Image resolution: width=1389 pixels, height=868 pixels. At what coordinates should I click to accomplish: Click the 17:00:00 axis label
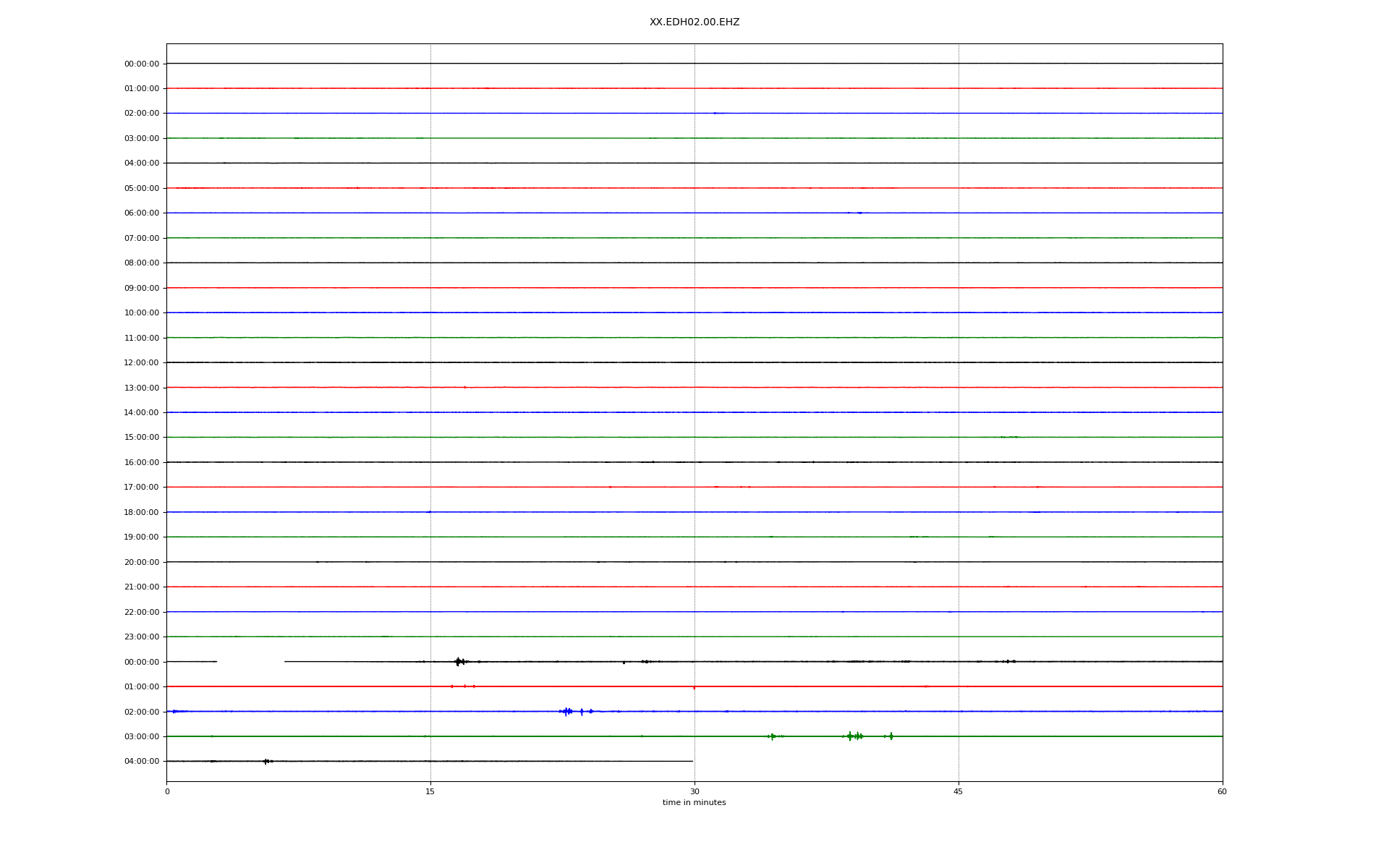tap(142, 488)
